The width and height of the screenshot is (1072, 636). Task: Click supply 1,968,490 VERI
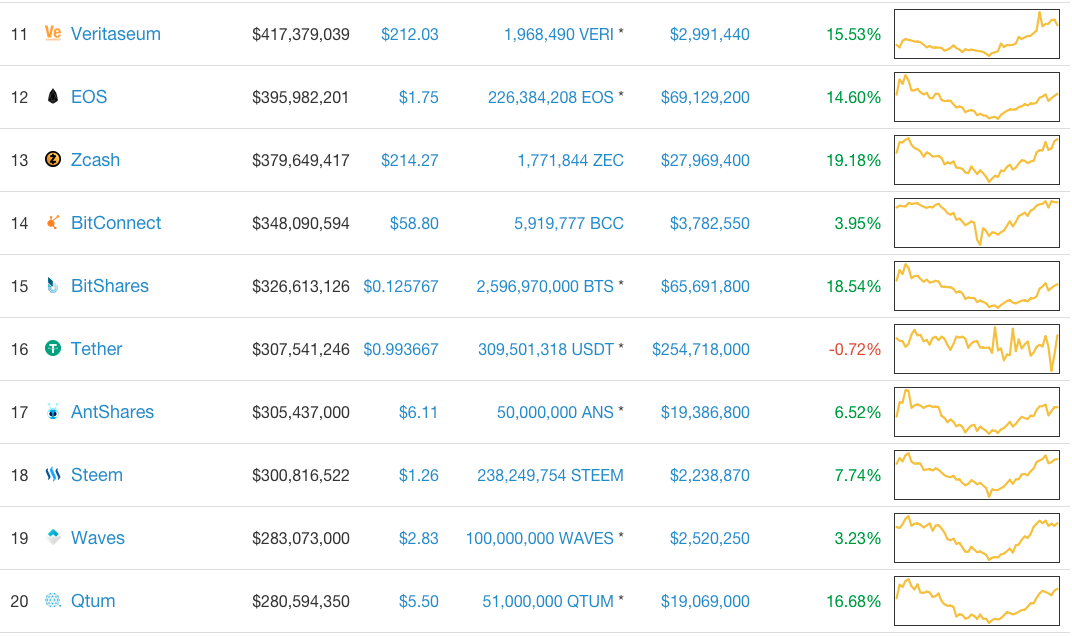tap(559, 34)
